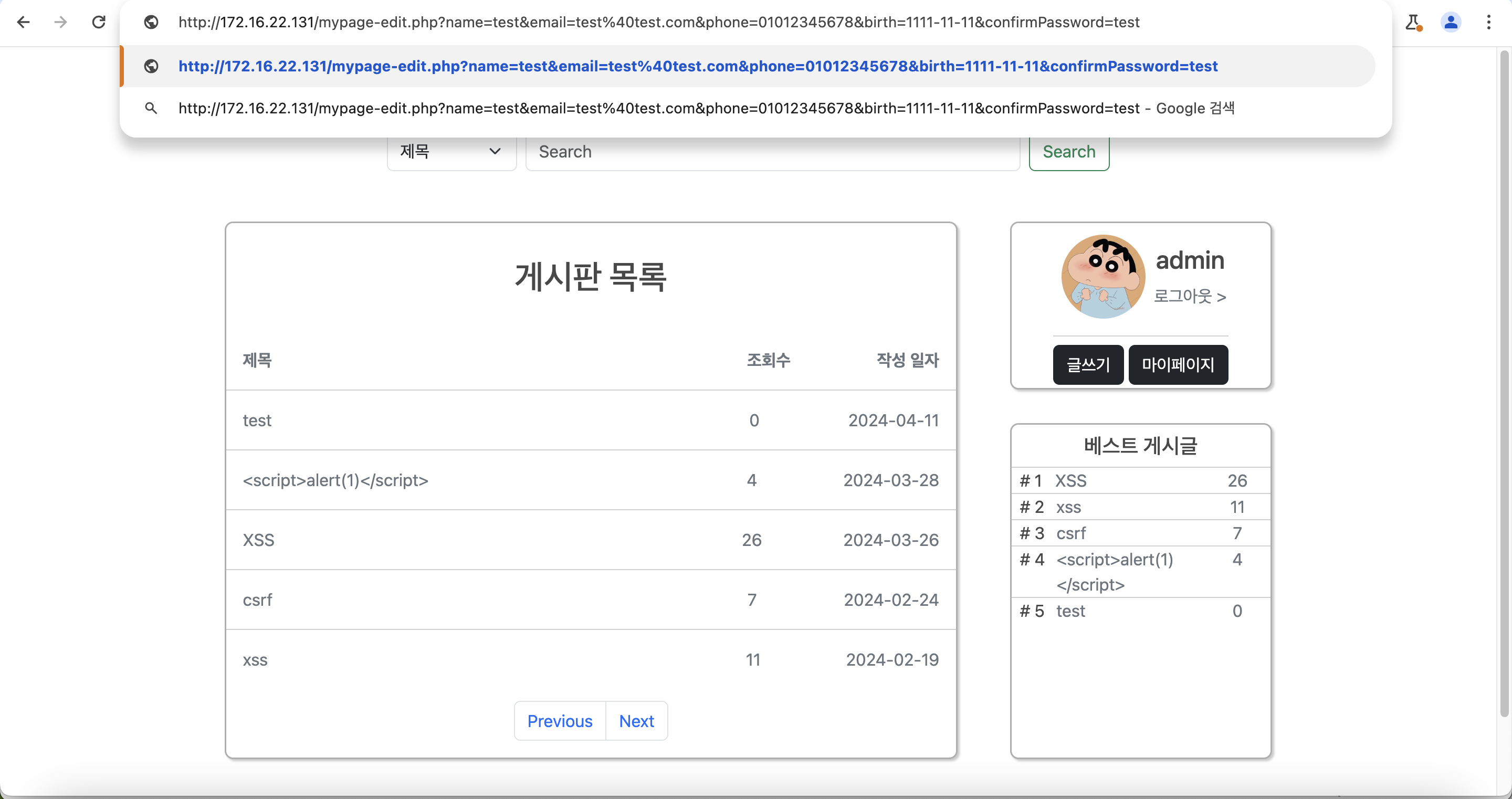Open the XSS post dated 2024-03-26
1512x799 pixels.
pos(259,540)
